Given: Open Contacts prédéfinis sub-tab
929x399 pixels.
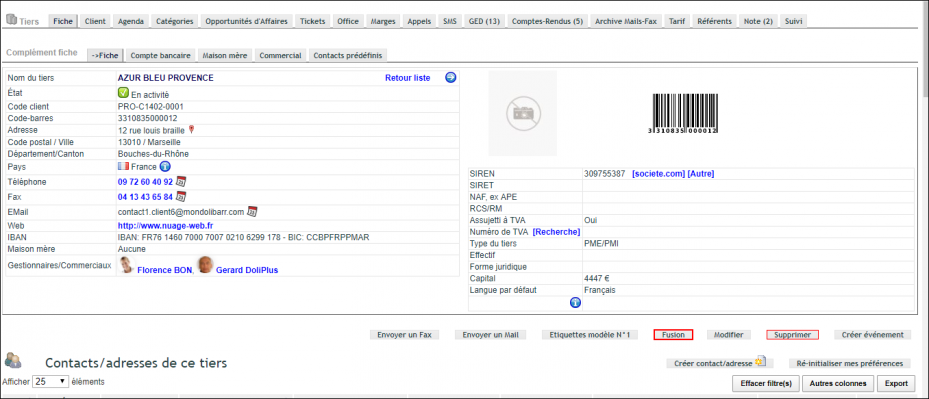Looking at the screenshot, I should [x=348, y=56].
